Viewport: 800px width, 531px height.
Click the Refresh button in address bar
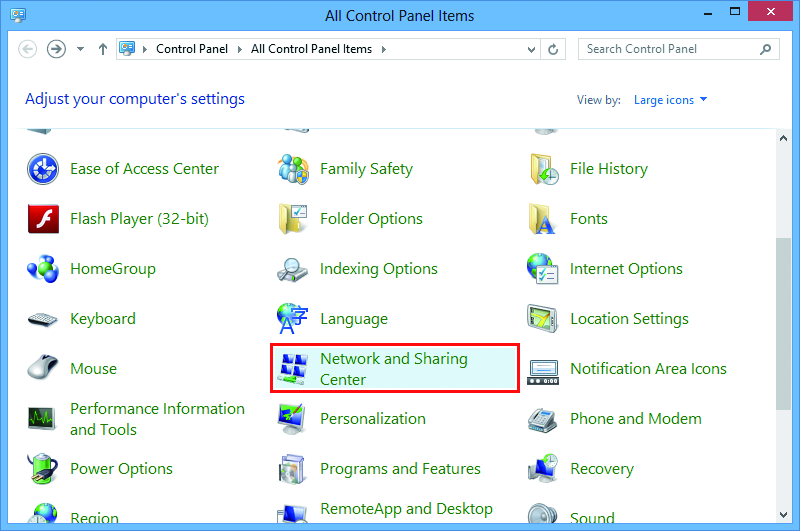click(554, 49)
